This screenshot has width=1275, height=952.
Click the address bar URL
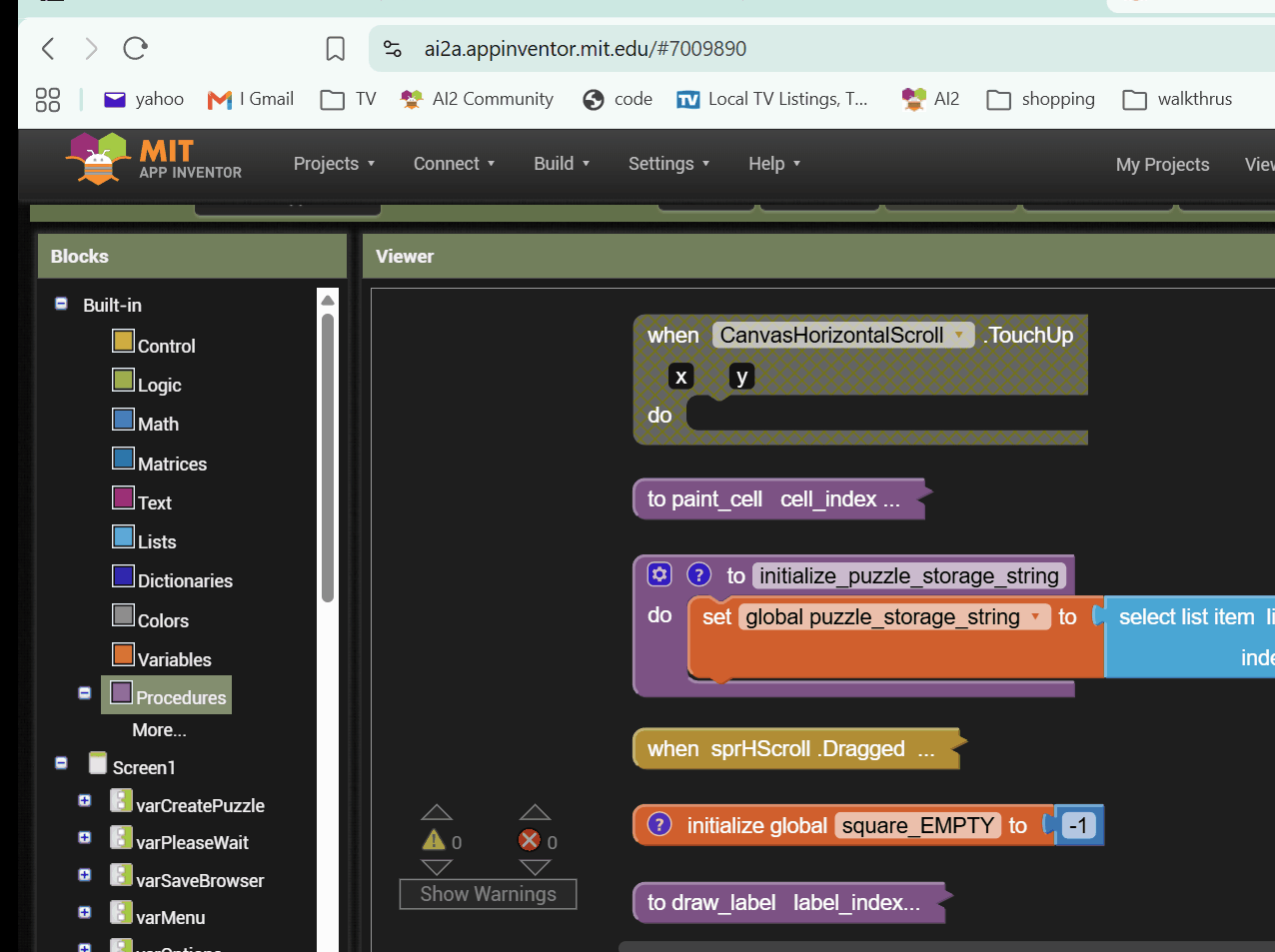[586, 49]
